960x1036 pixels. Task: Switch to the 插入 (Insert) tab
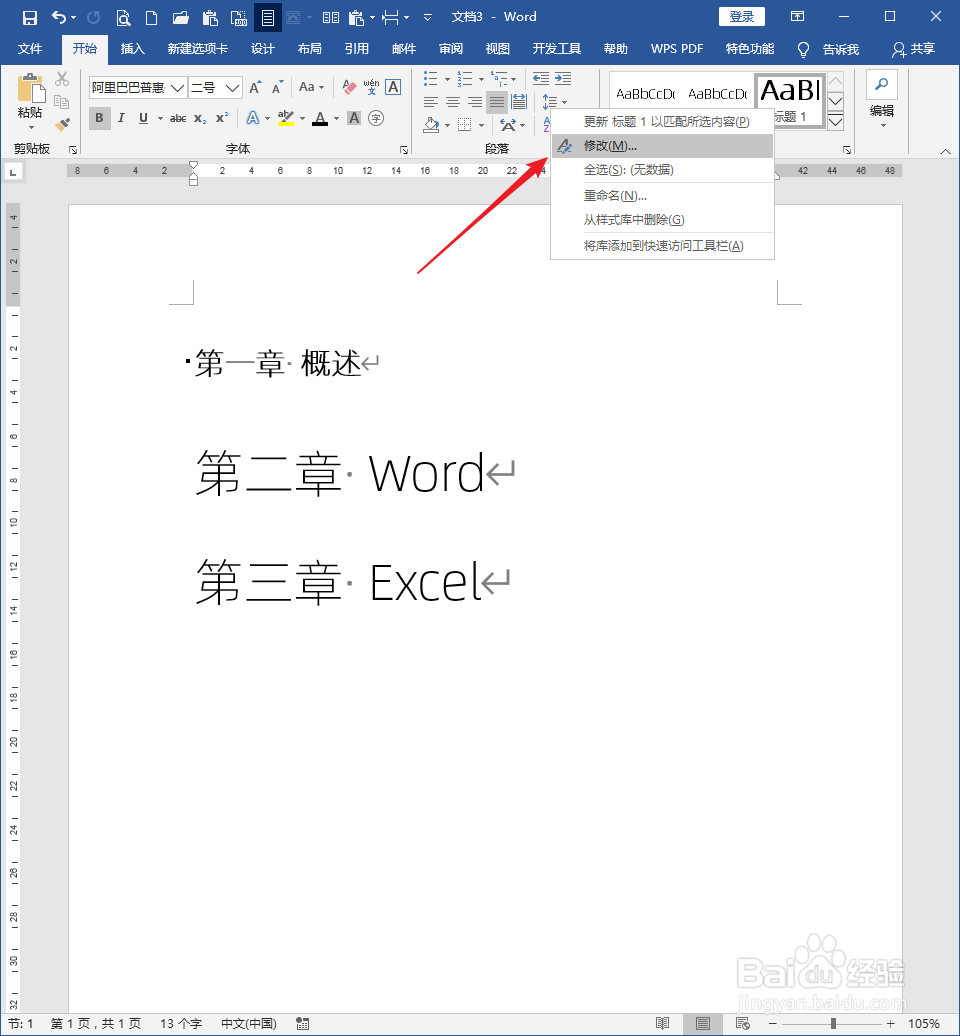pos(132,49)
